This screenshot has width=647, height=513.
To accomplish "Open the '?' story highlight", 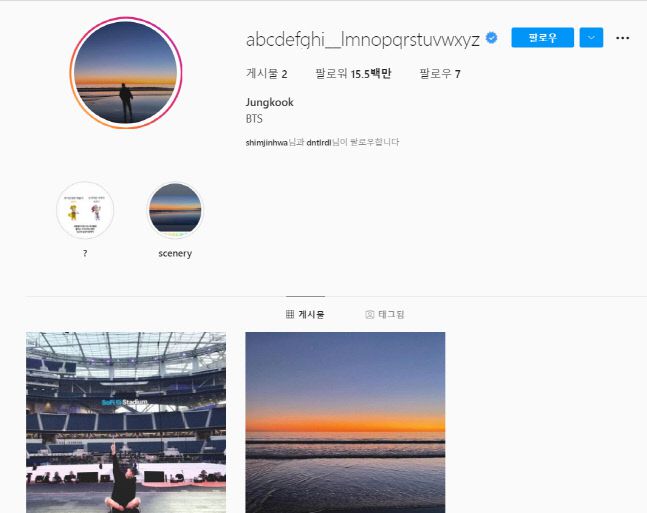I will coord(85,210).
